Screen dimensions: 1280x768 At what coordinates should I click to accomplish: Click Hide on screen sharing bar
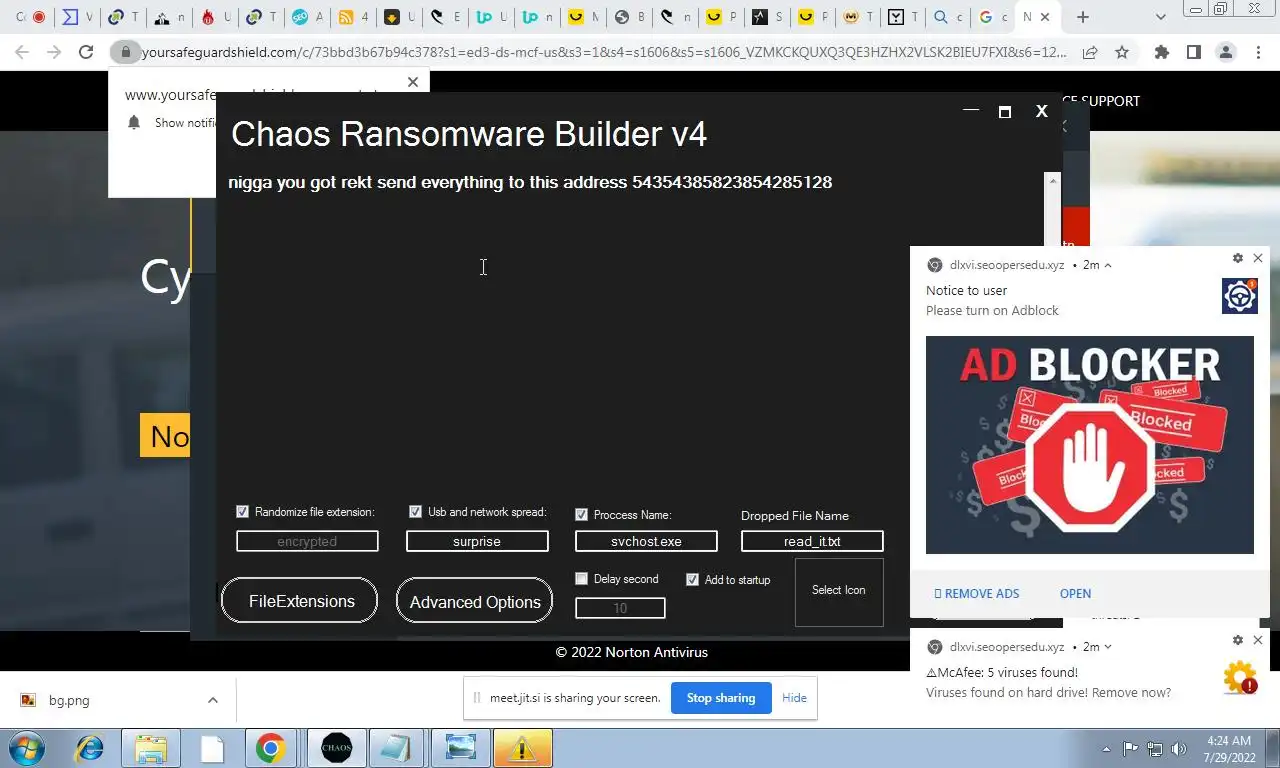[x=794, y=698]
